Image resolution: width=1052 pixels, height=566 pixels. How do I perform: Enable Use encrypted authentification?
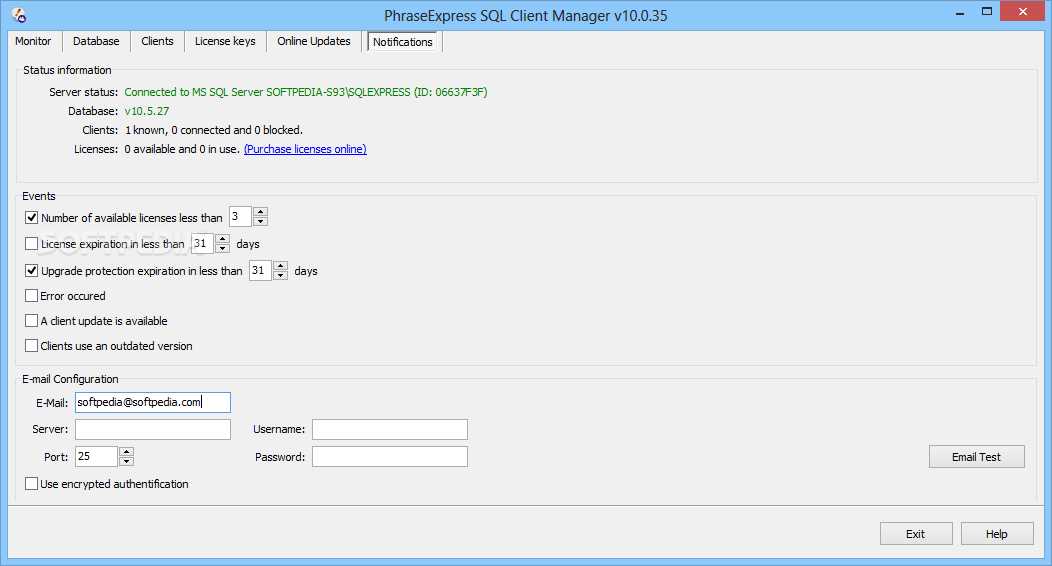(x=32, y=484)
